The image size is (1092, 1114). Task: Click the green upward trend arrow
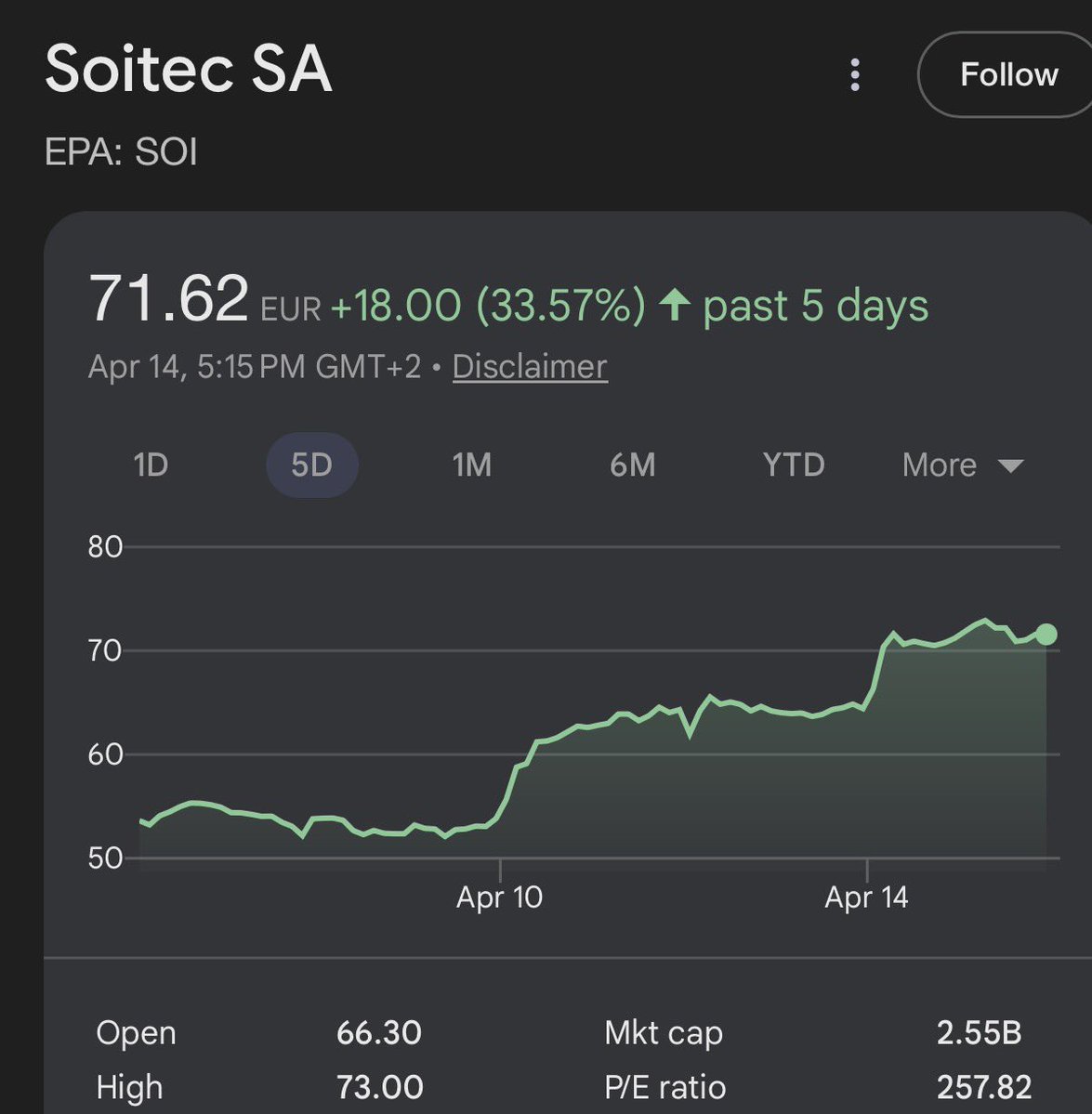[674, 304]
